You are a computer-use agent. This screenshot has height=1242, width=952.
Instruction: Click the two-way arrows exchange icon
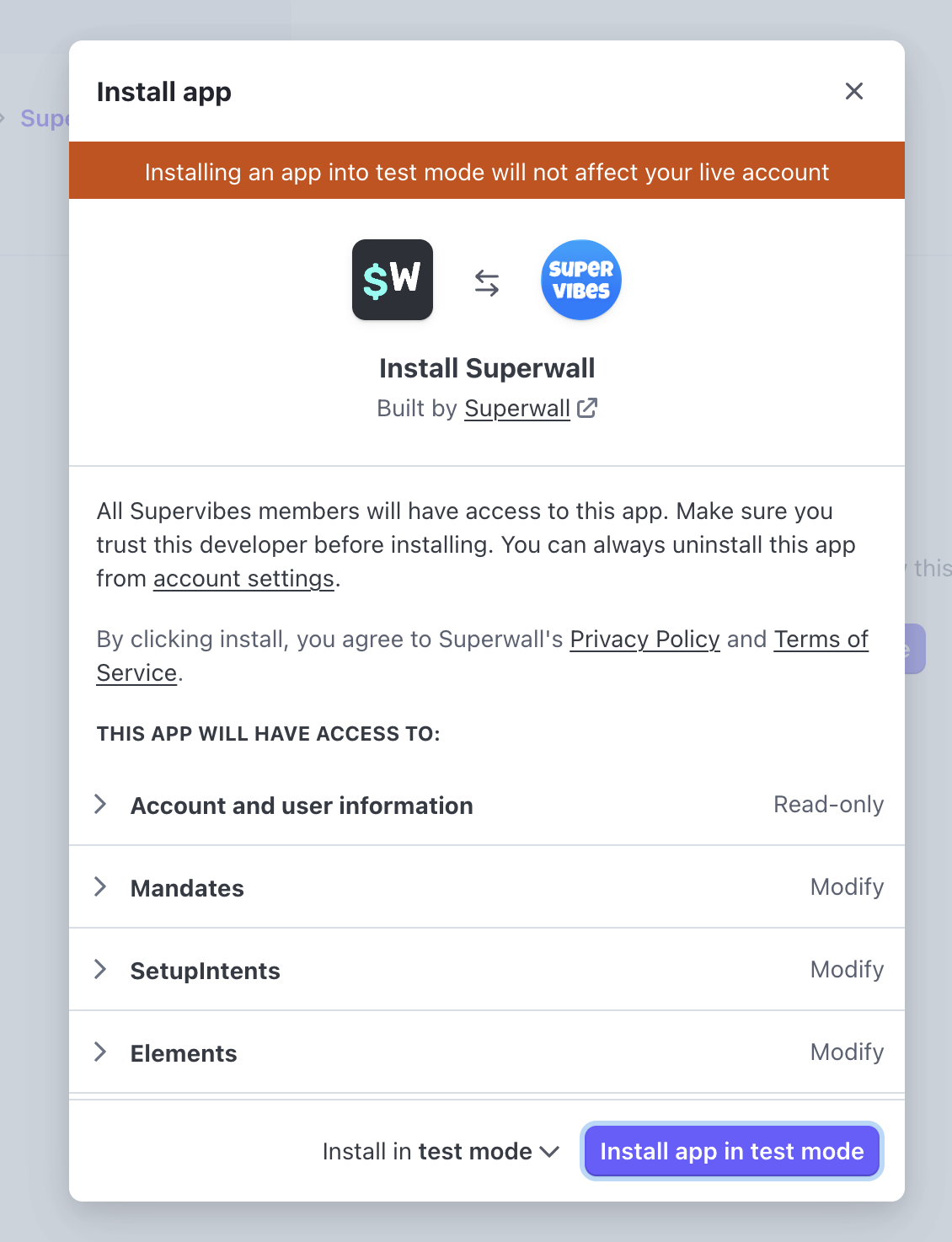(487, 282)
